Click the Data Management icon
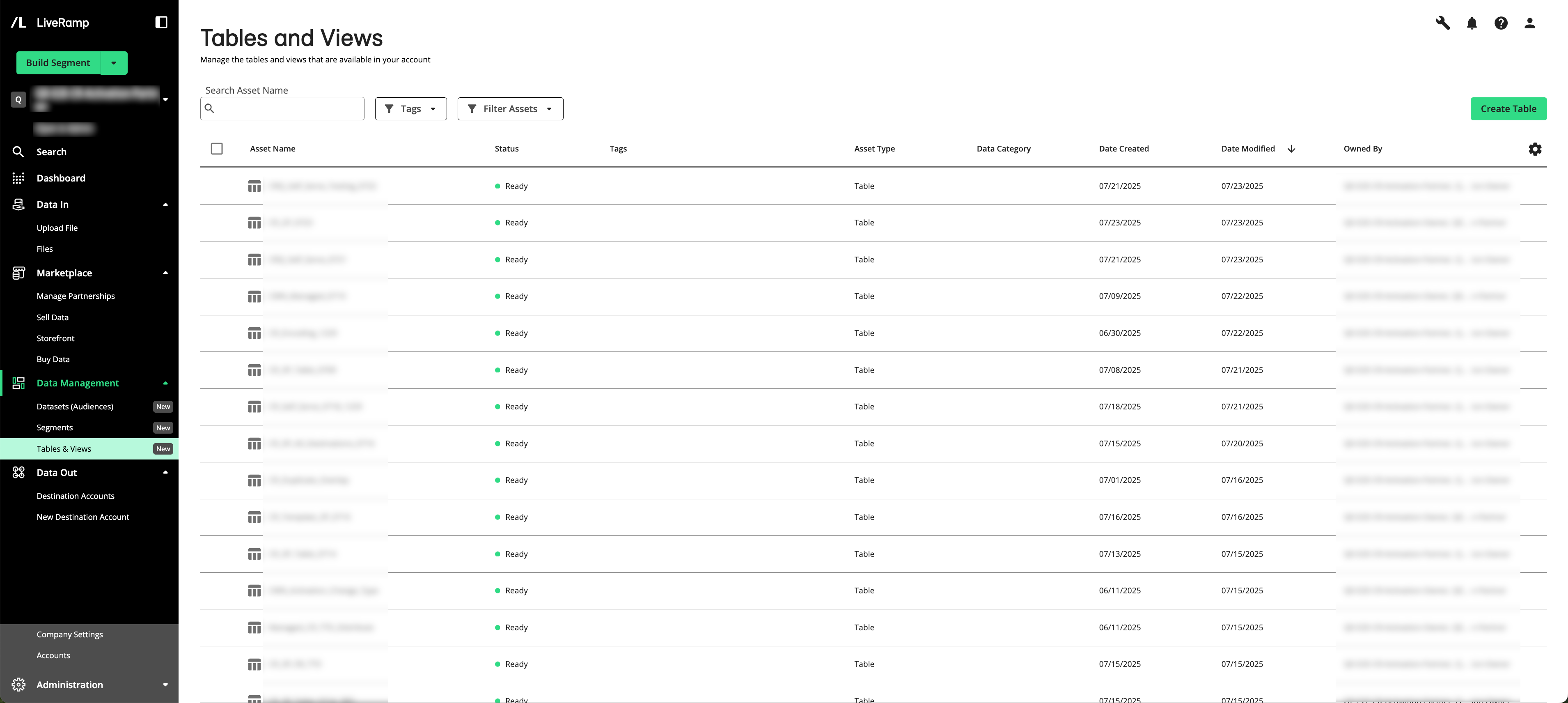 point(18,383)
